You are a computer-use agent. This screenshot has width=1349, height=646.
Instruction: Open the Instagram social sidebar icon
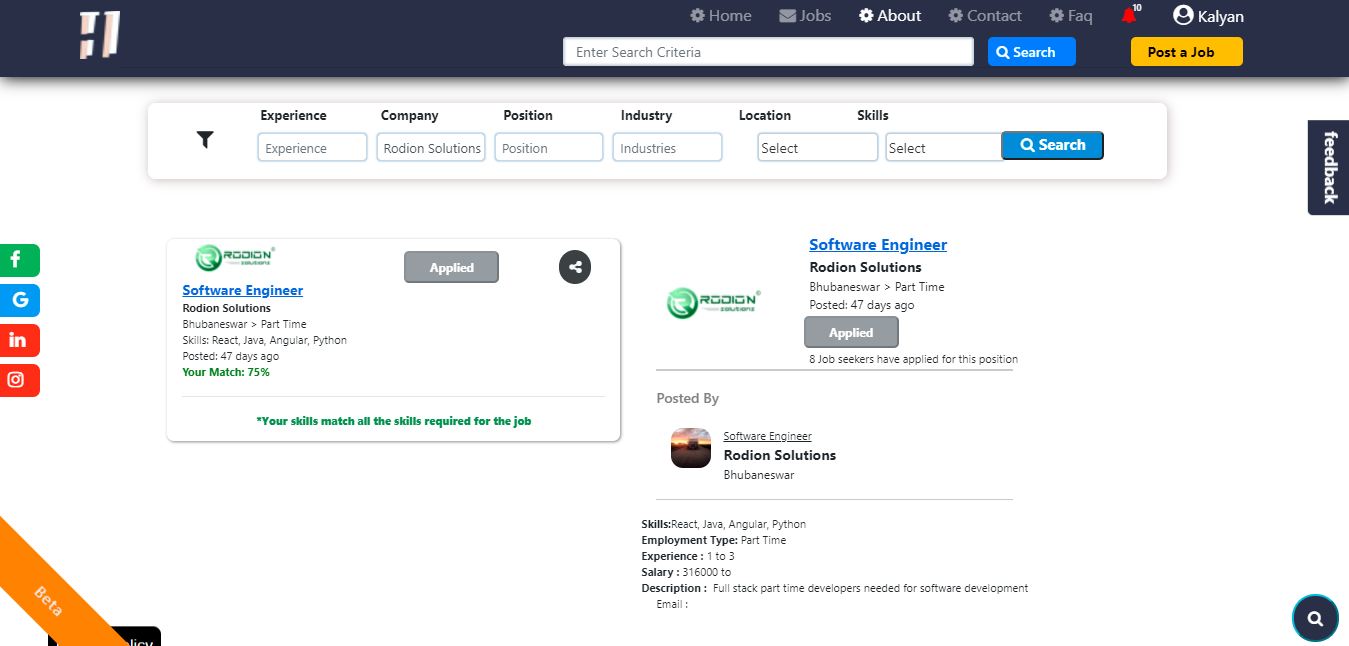19,380
